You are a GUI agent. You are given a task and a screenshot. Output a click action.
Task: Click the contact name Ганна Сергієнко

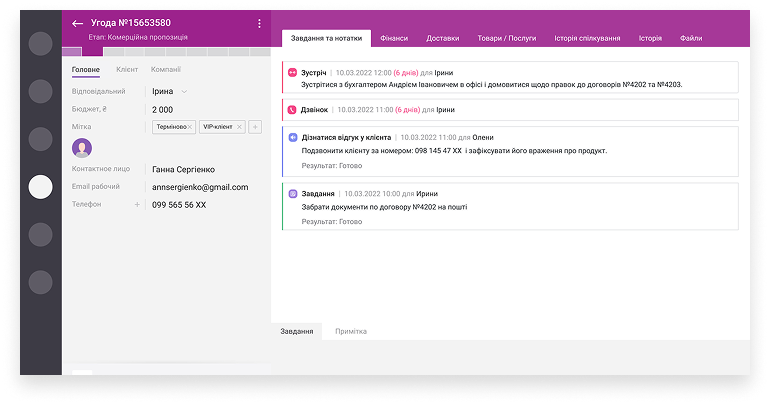183,169
